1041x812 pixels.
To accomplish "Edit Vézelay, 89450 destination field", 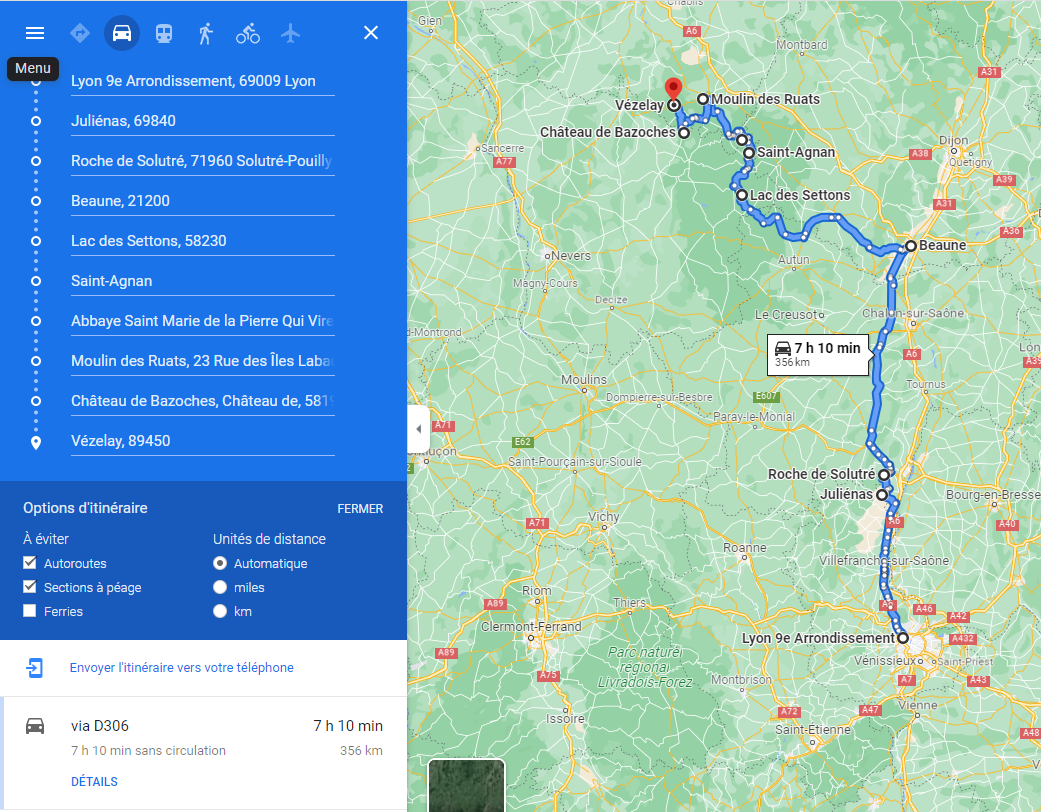I will pyautogui.click(x=202, y=441).
